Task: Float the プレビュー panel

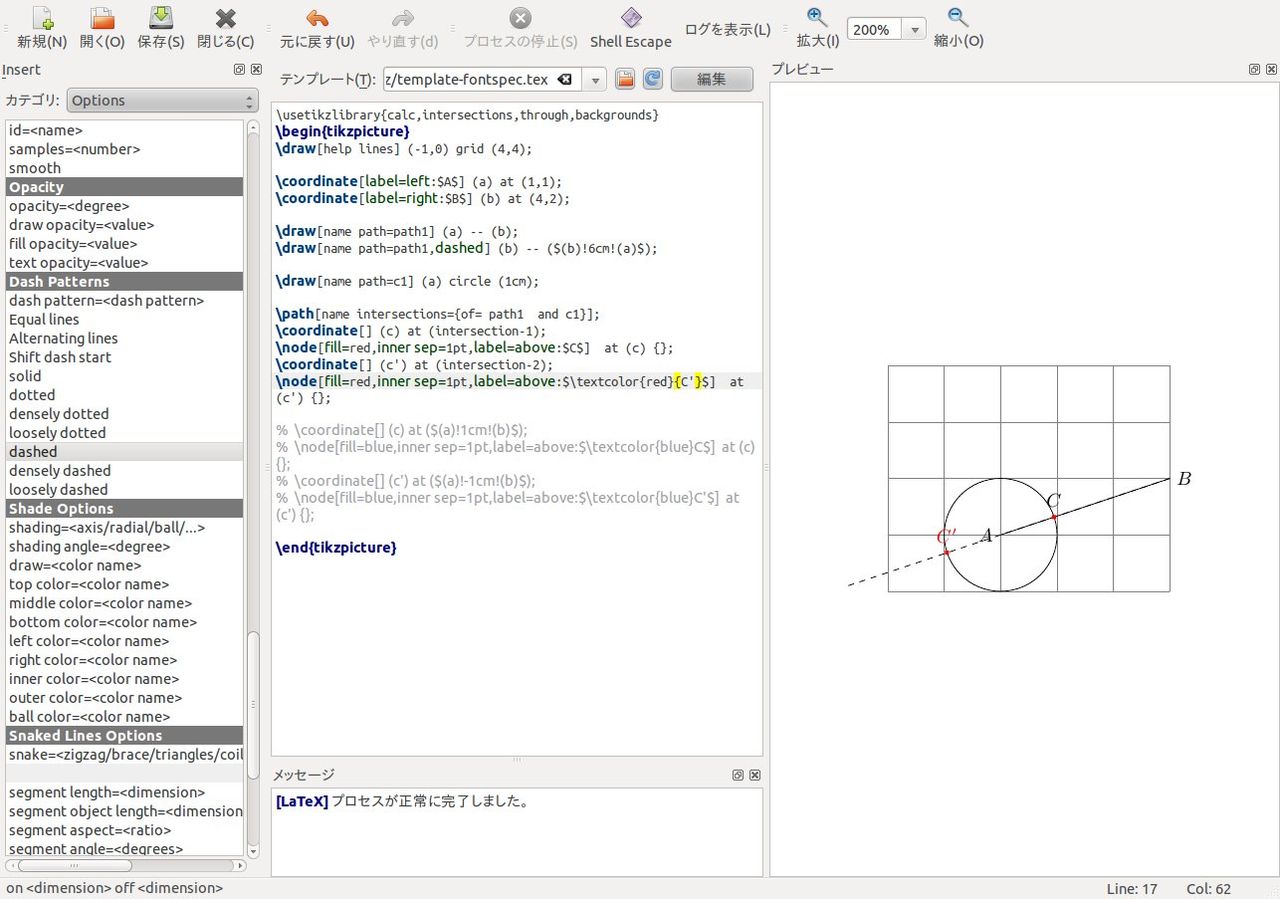Action: click(x=1254, y=70)
